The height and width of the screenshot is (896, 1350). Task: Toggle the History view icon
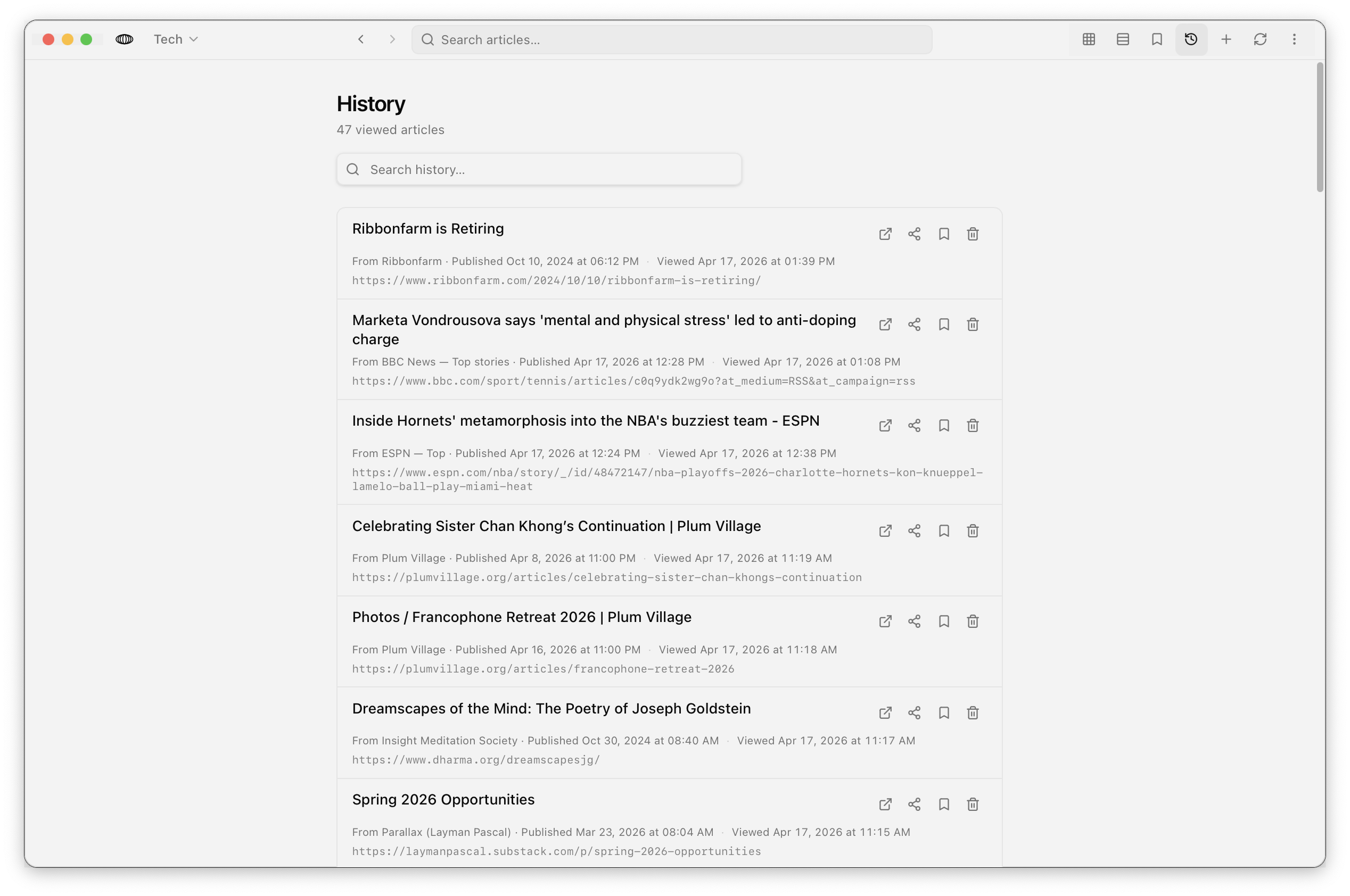tap(1191, 39)
